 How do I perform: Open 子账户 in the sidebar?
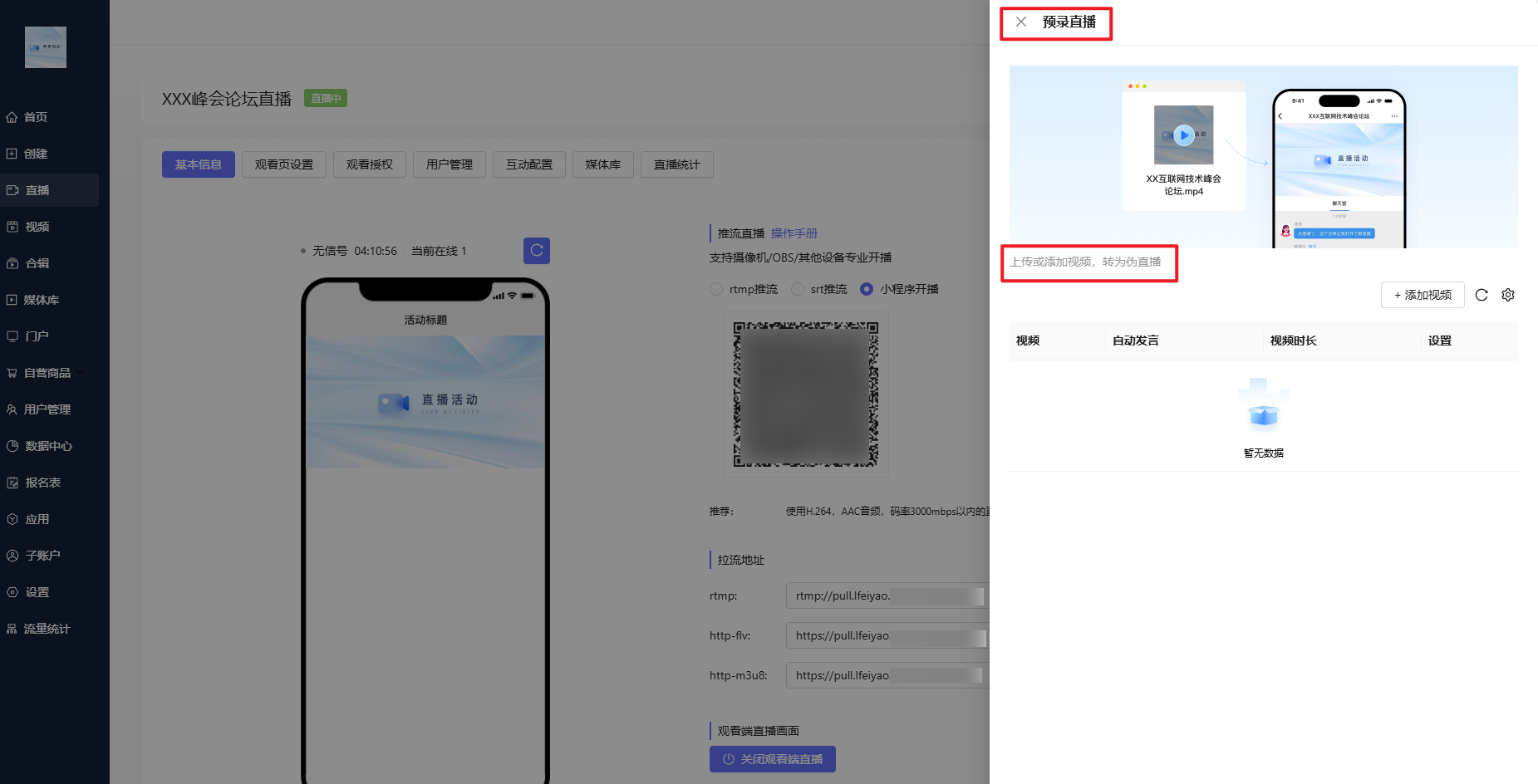[42, 556]
